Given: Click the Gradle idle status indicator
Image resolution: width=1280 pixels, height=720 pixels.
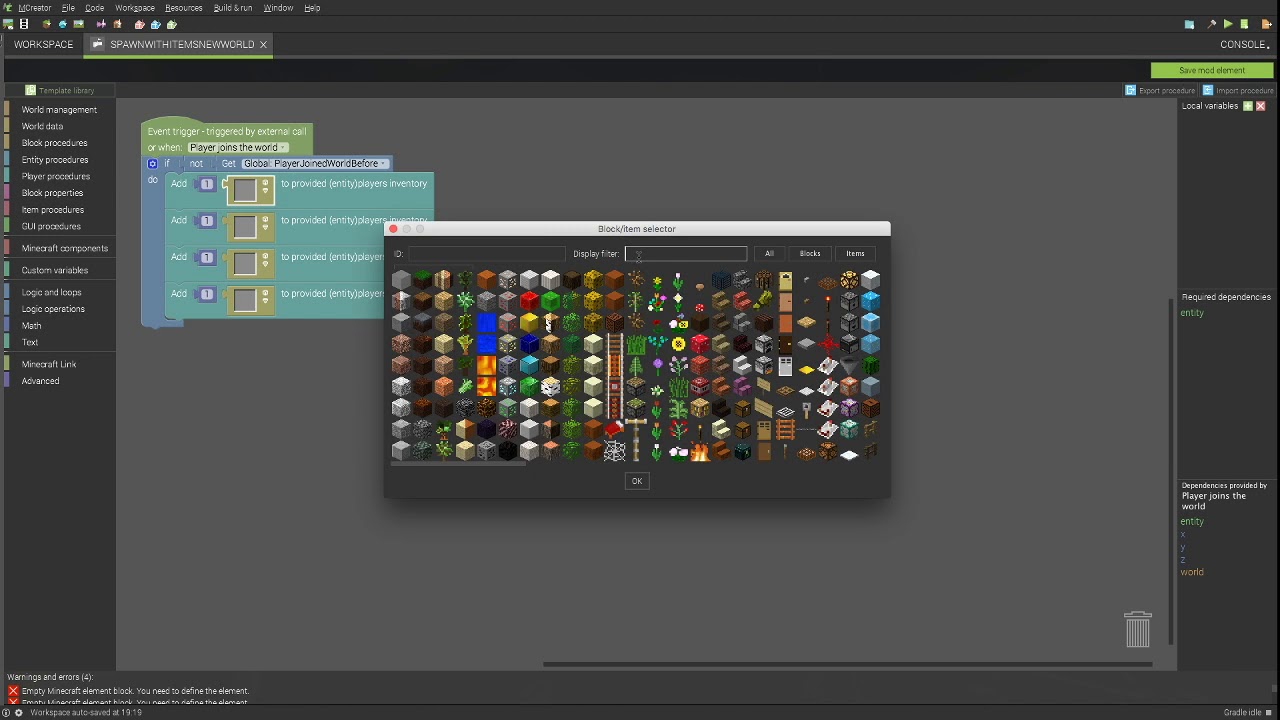Looking at the screenshot, I should (1248, 712).
